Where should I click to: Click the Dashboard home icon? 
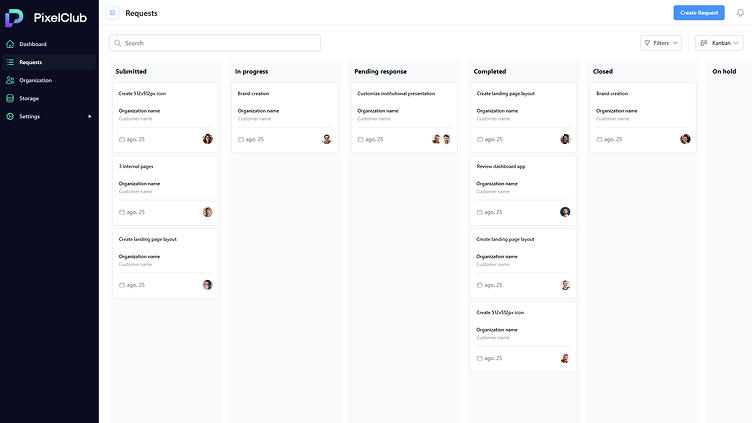coord(10,44)
